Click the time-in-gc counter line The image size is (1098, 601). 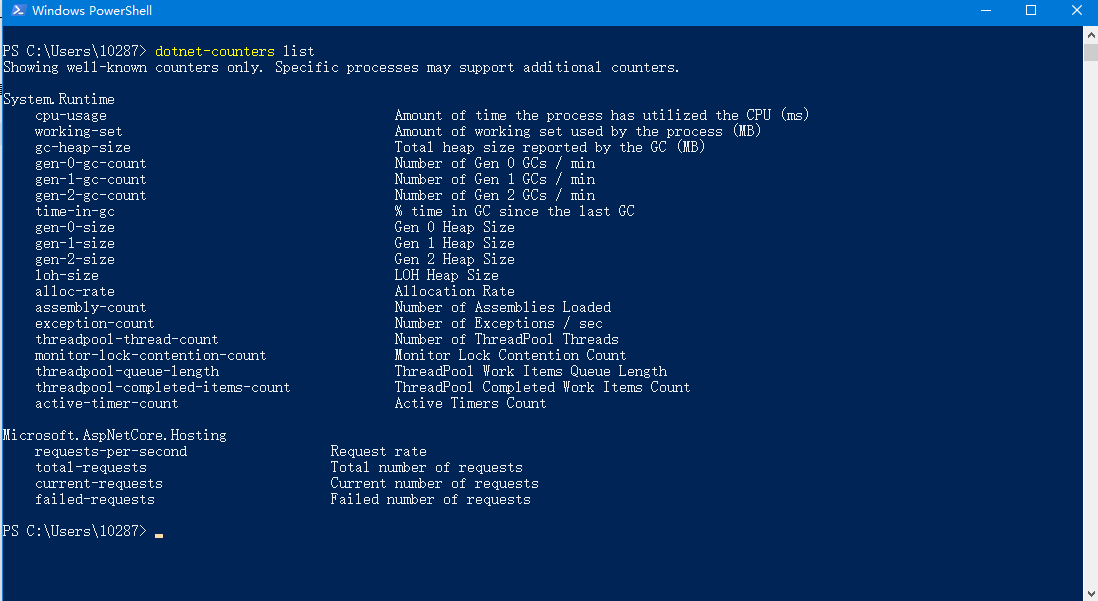(x=74, y=211)
